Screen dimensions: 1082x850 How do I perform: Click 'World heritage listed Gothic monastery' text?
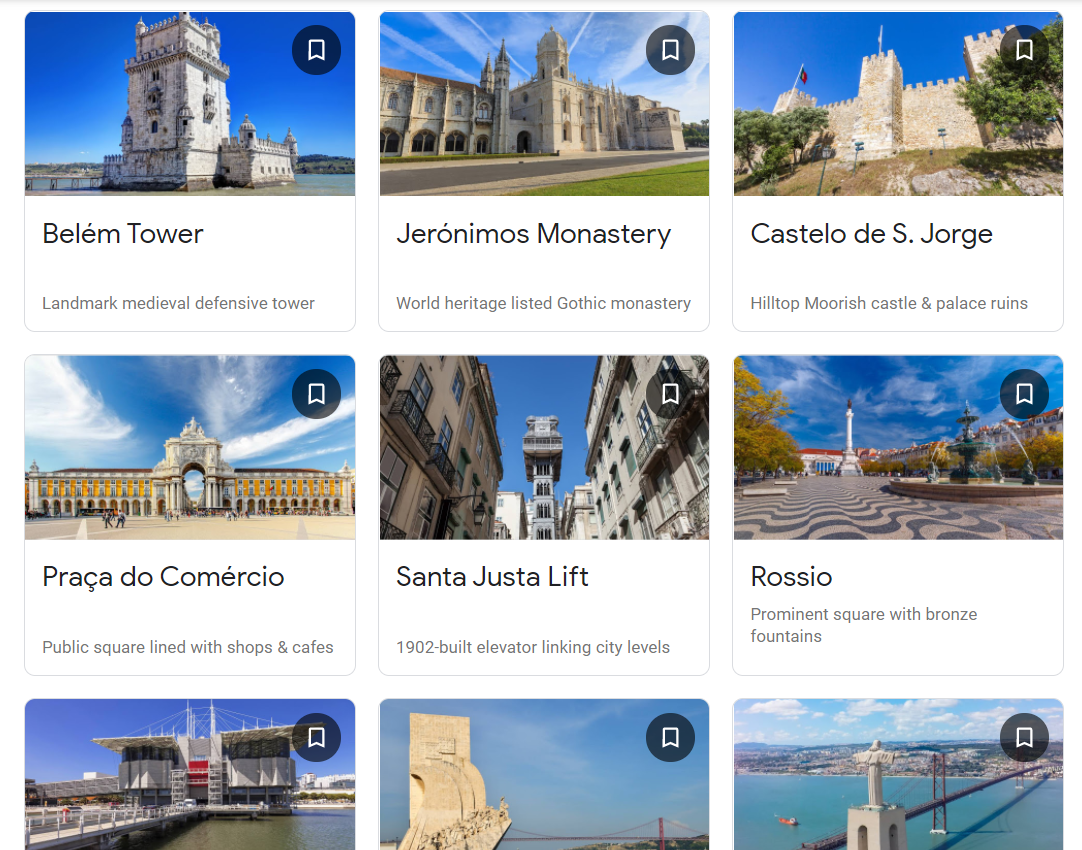543,303
